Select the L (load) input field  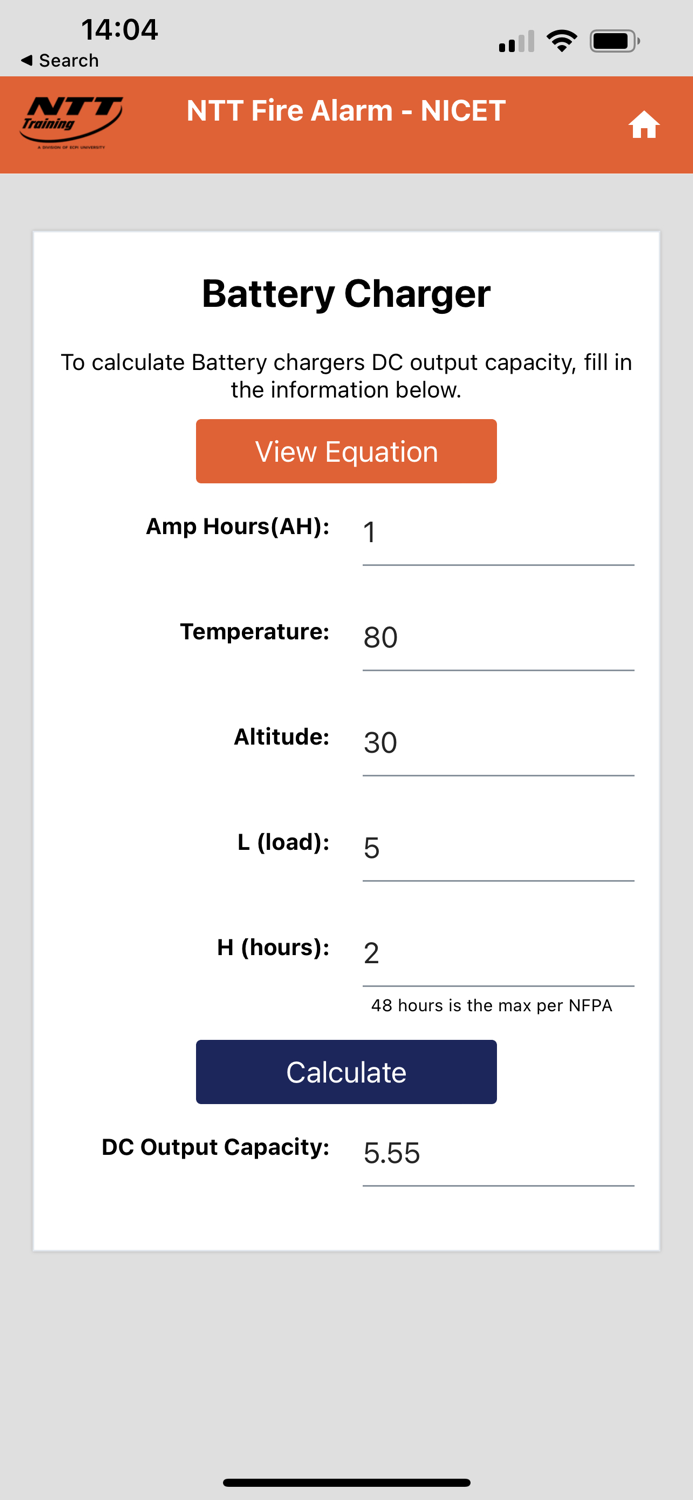click(497, 850)
